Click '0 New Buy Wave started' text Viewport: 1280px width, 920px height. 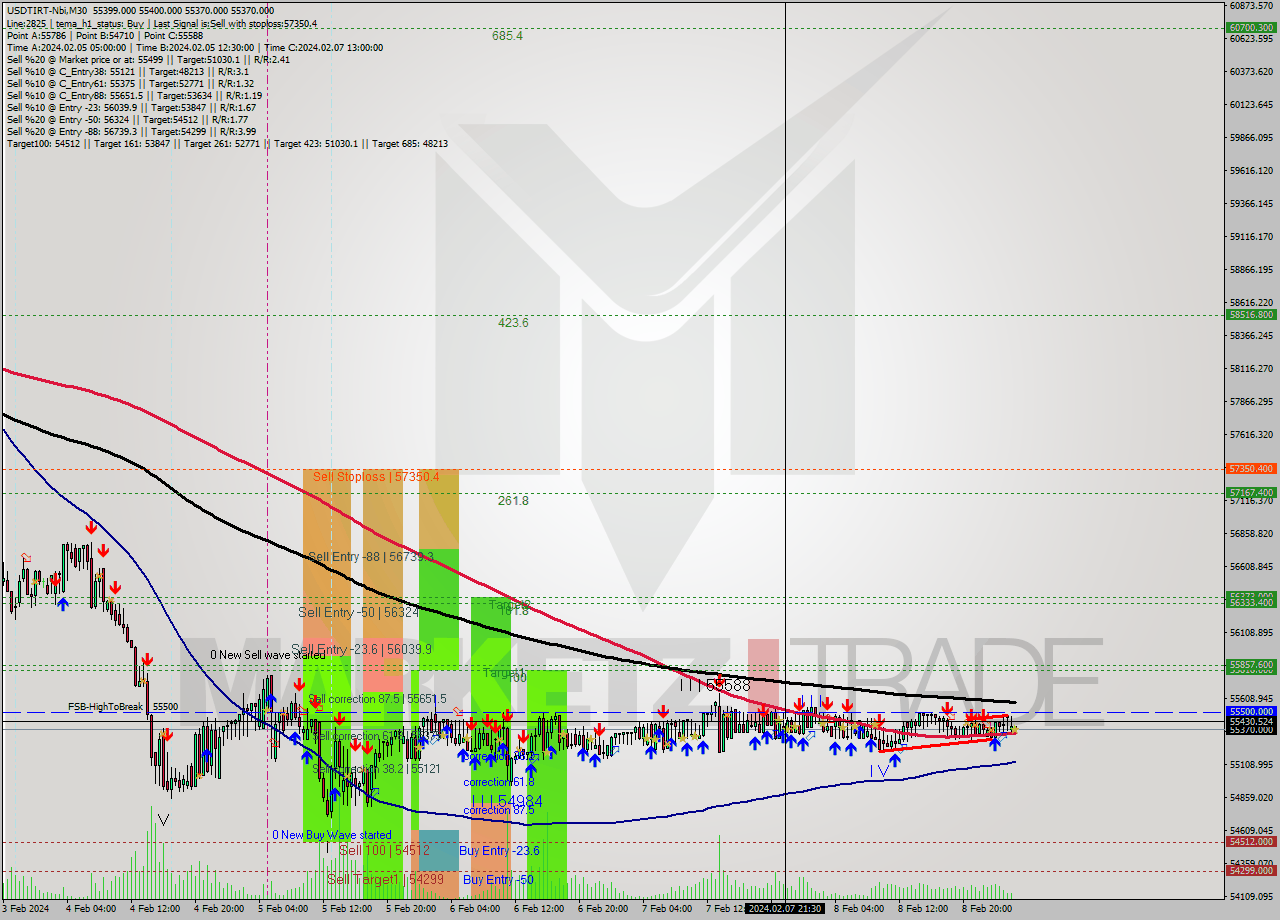tap(332, 835)
